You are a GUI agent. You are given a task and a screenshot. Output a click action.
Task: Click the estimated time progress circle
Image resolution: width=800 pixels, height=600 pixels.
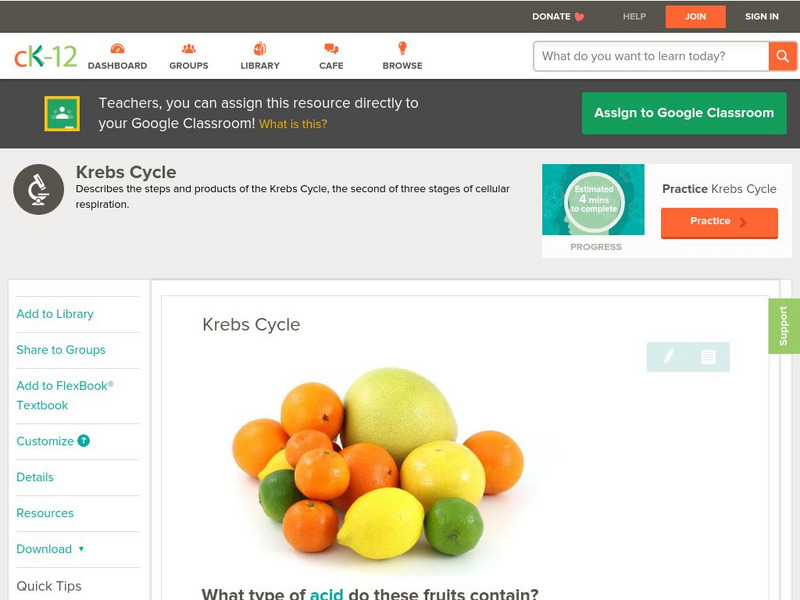click(594, 199)
